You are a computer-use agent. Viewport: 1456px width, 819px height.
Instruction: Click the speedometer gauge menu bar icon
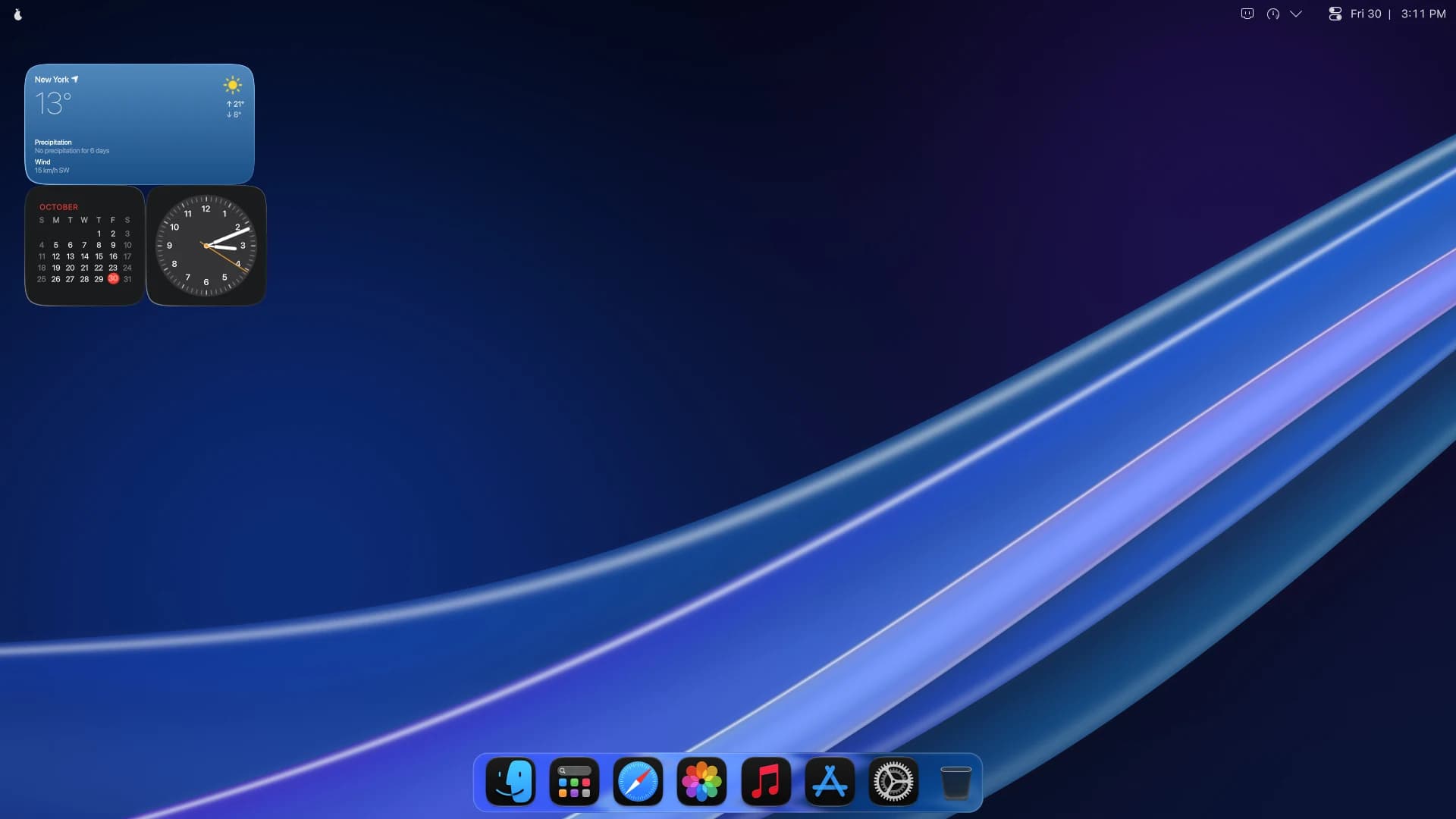(x=1273, y=14)
